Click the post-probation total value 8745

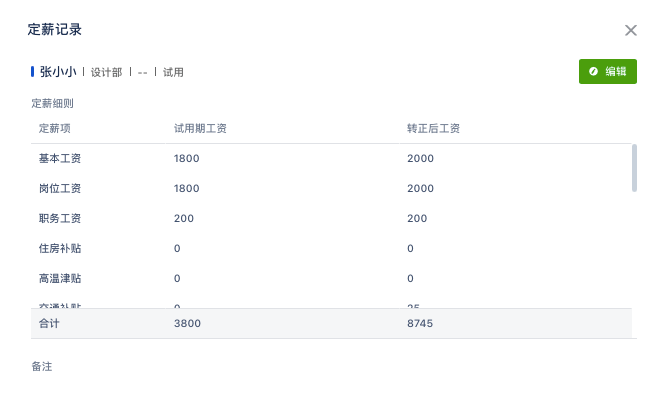tap(420, 323)
